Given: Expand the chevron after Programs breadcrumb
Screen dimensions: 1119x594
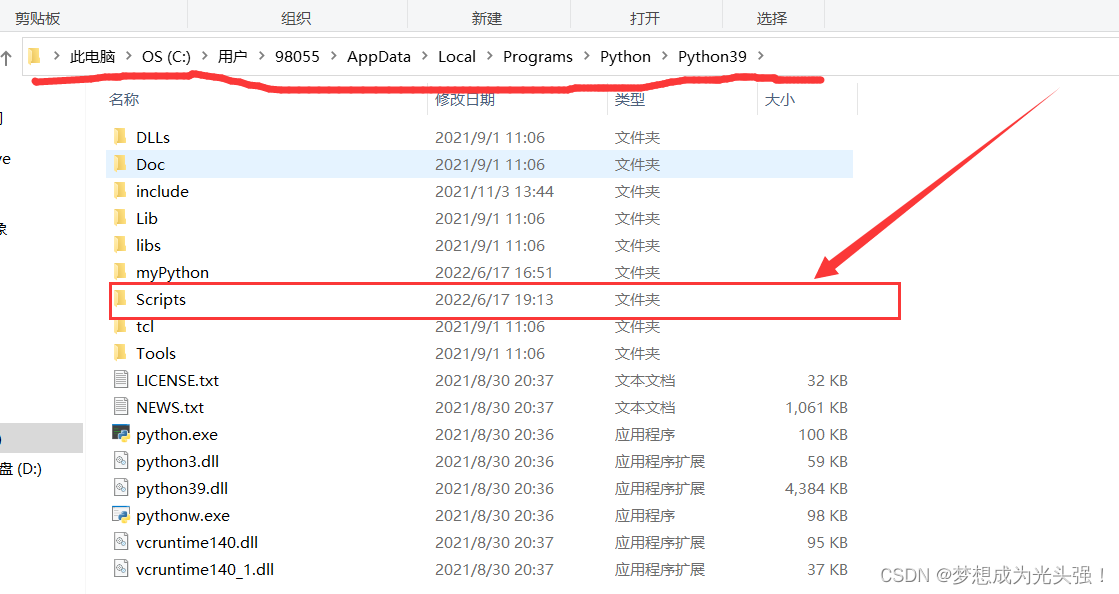Looking at the screenshot, I should click(587, 56).
